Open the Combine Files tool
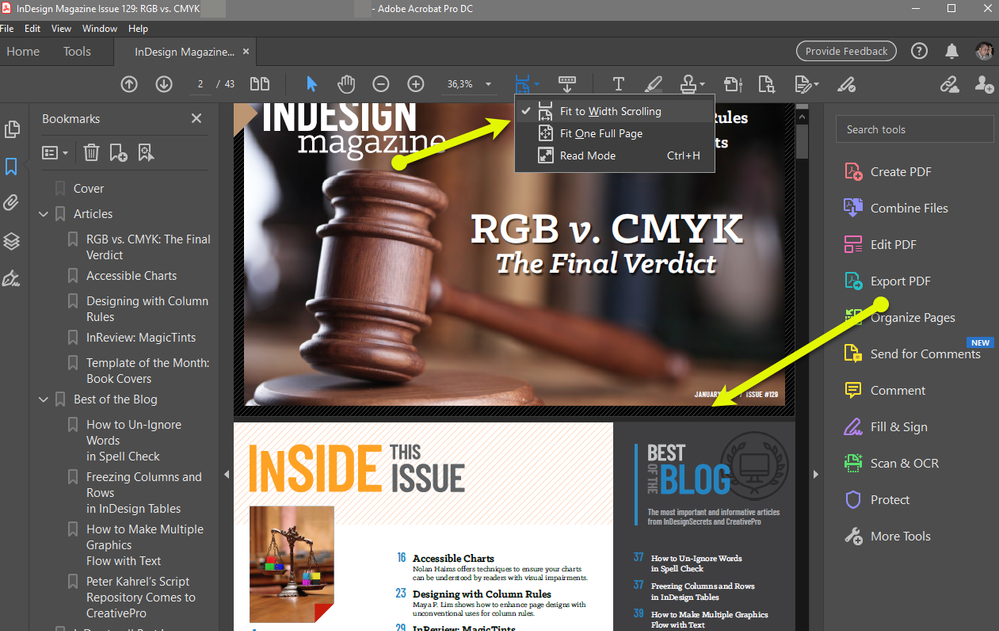 (896, 208)
